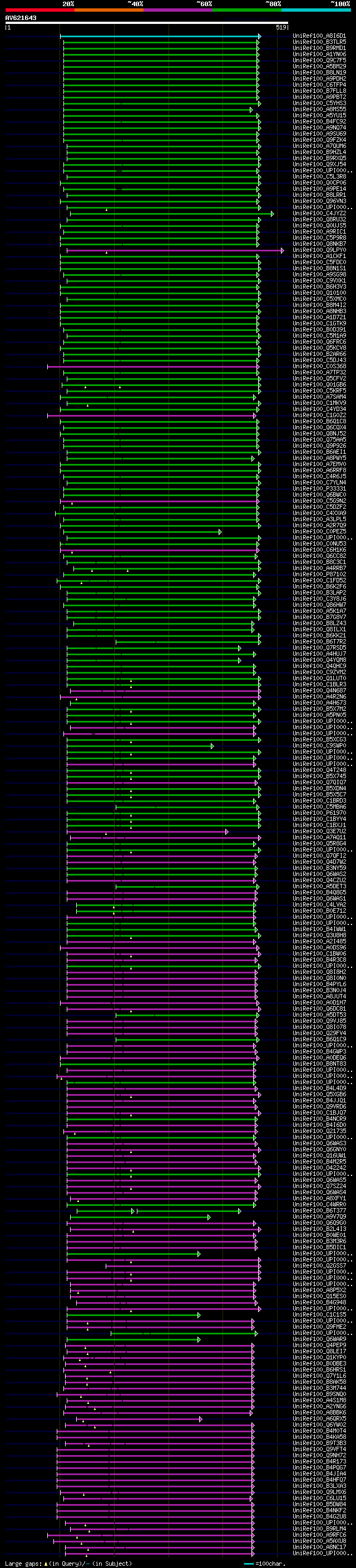Select the UniRef100_Q6DC81 label

pyautogui.click(x=319, y=1008)
